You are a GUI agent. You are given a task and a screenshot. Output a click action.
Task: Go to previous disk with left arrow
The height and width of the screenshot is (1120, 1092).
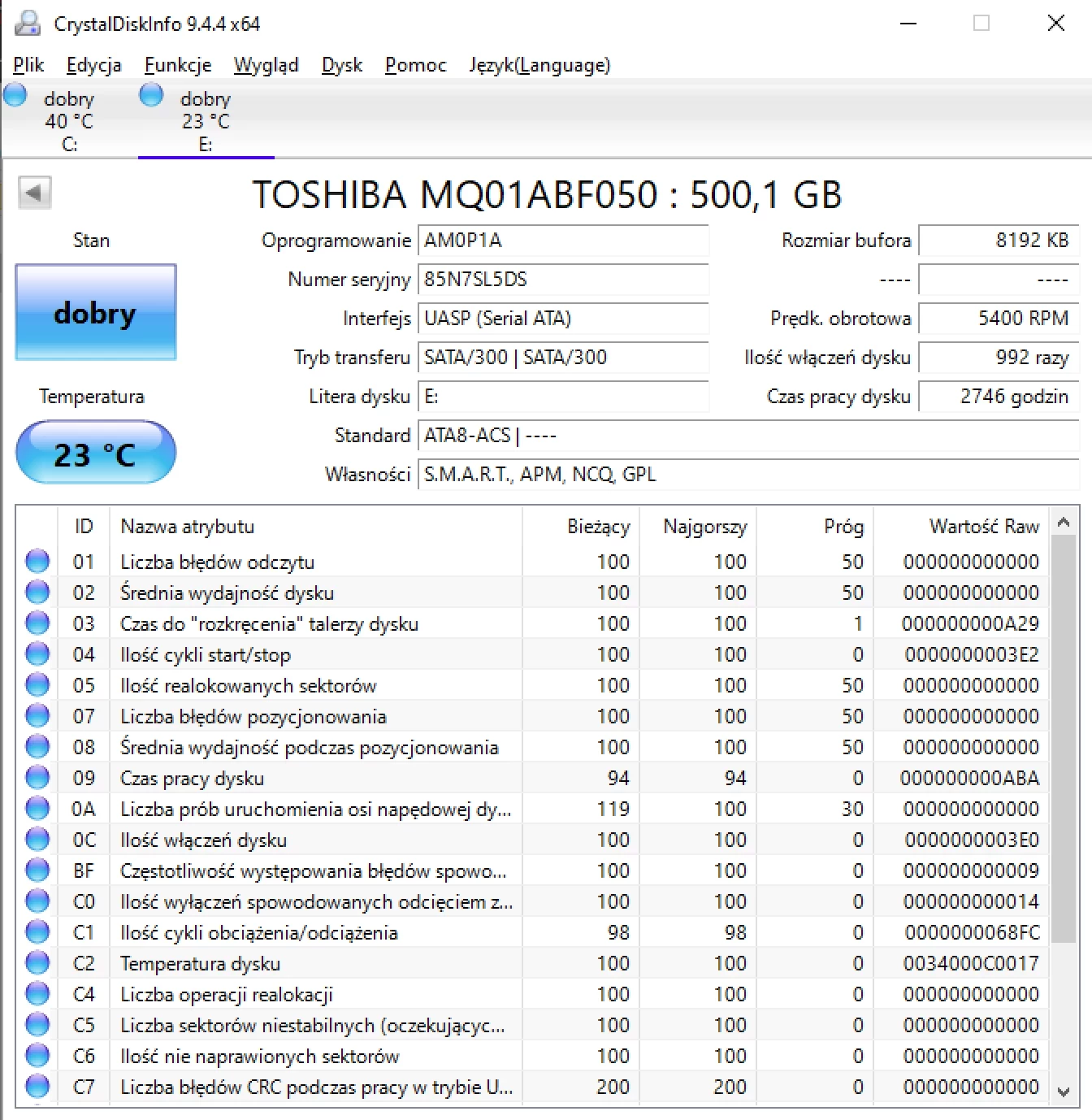(x=34, y=193)
